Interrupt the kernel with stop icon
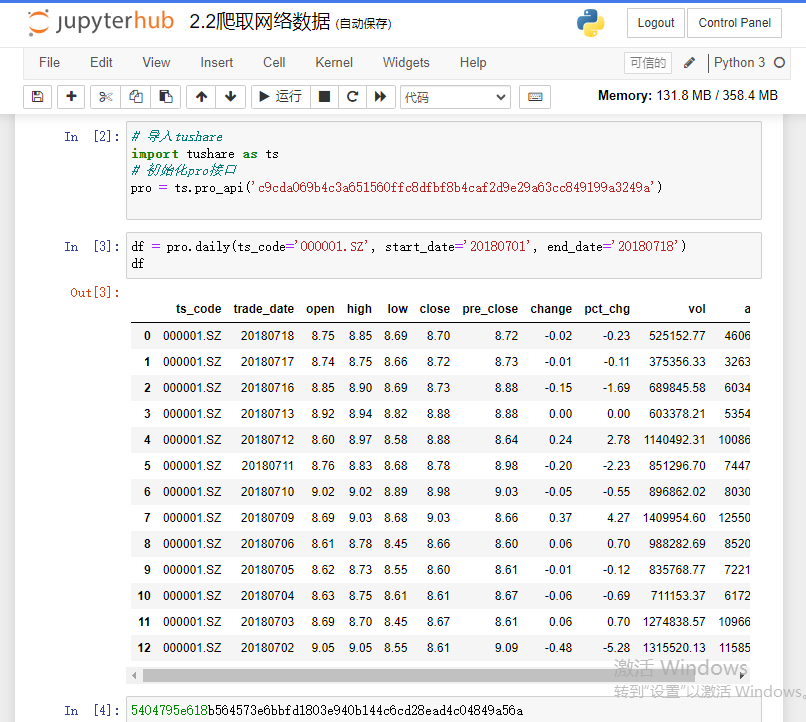Viewport: 806px width, 722px height. pos(324,97)
